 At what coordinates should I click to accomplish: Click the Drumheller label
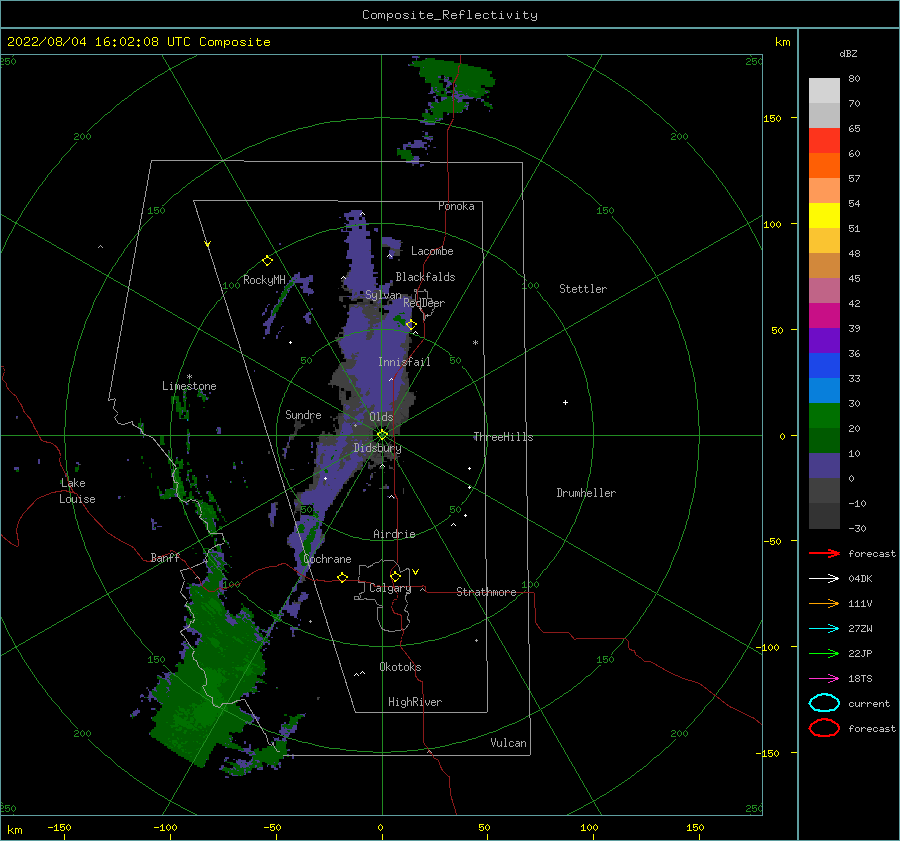586,493
